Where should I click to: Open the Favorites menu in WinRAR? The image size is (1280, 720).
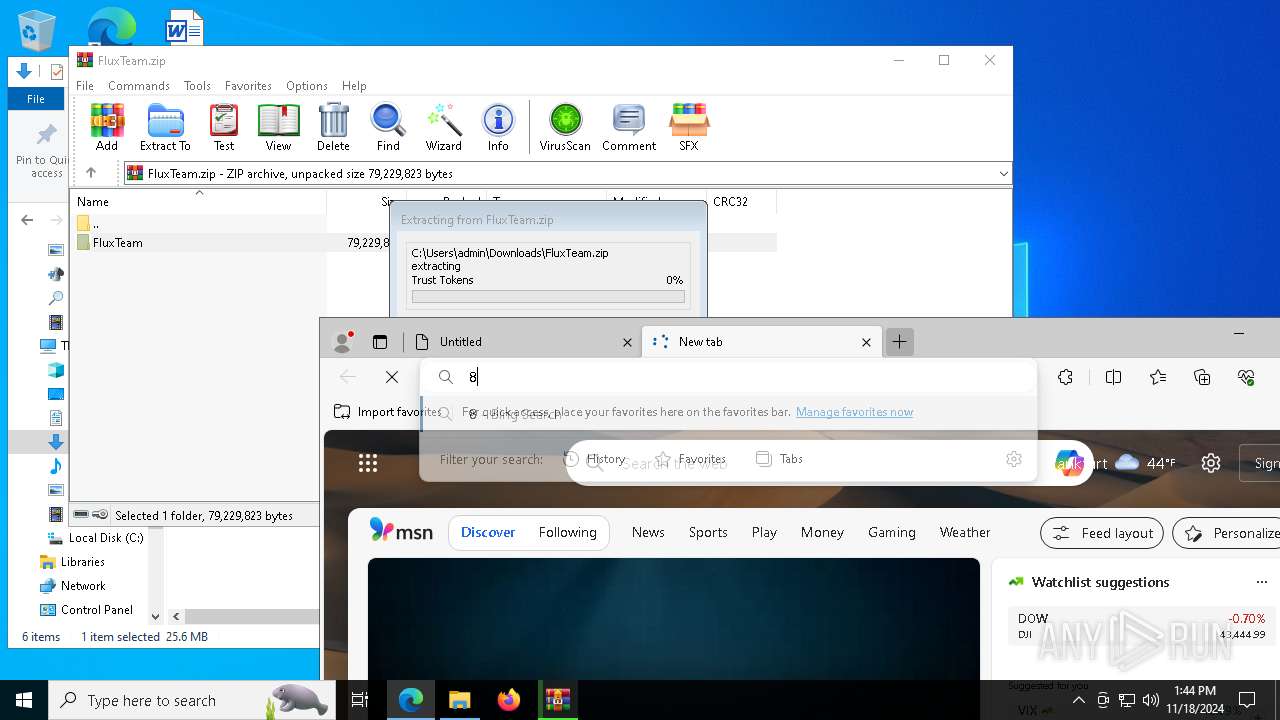pyautogui.click(x=248, y=86)
